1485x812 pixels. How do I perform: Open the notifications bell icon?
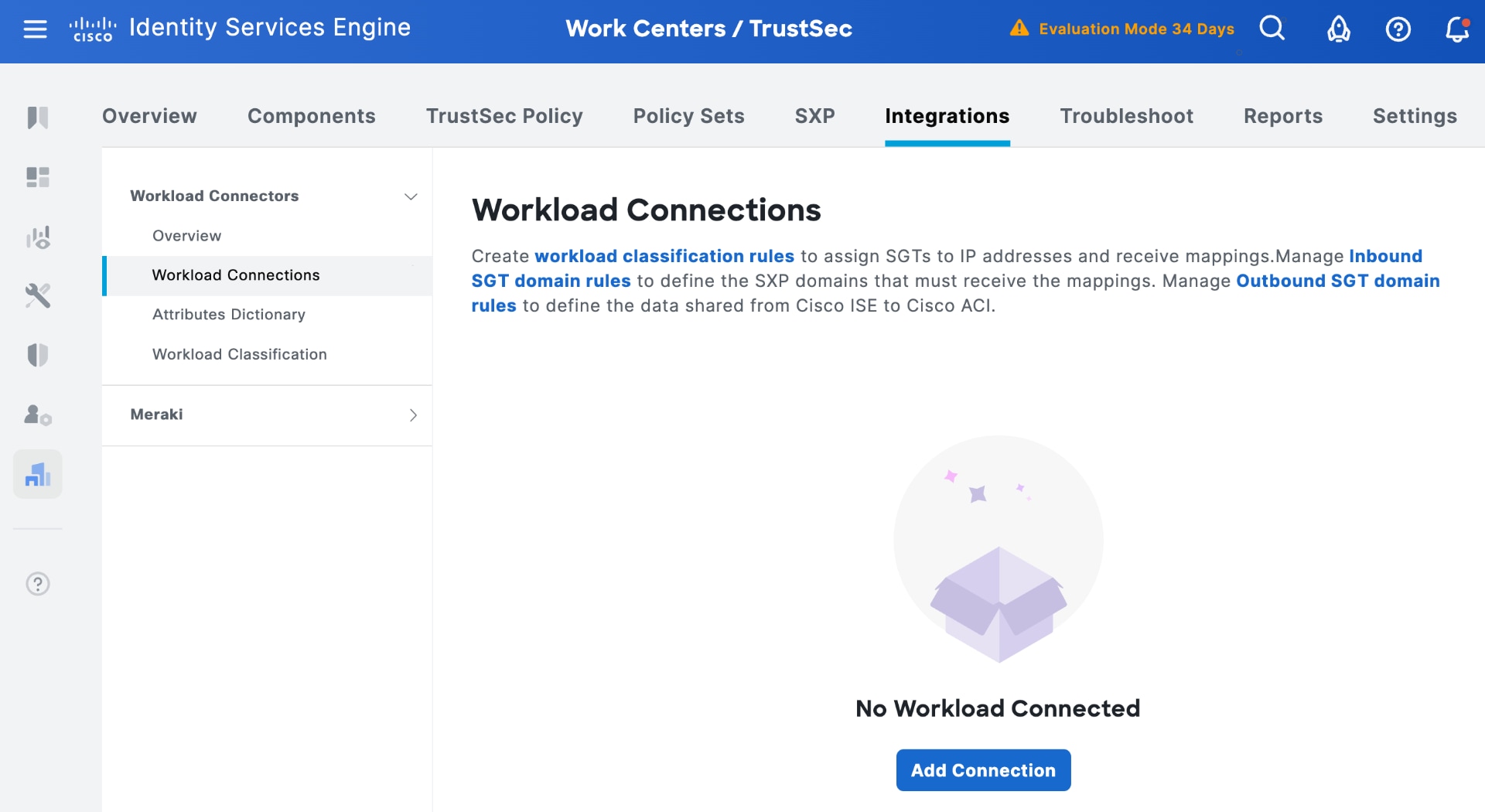[1457, 30]
